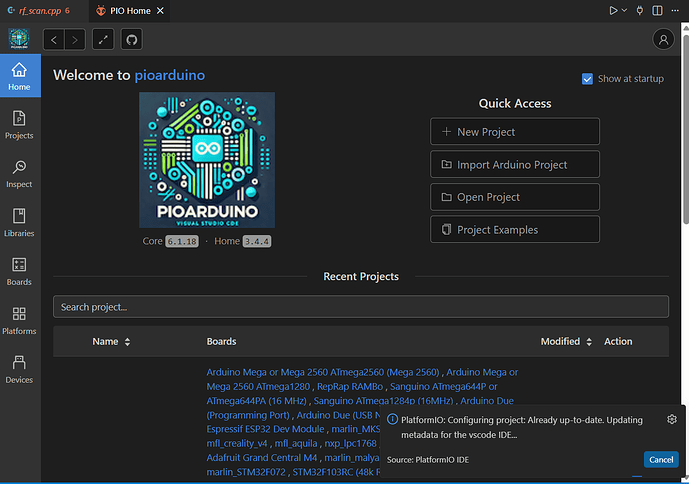Image resolution: width=689 pixels, height=484 pixels.
Task: Uncheck the Show at startup checkbox
Action: click(x=587, y=79)
